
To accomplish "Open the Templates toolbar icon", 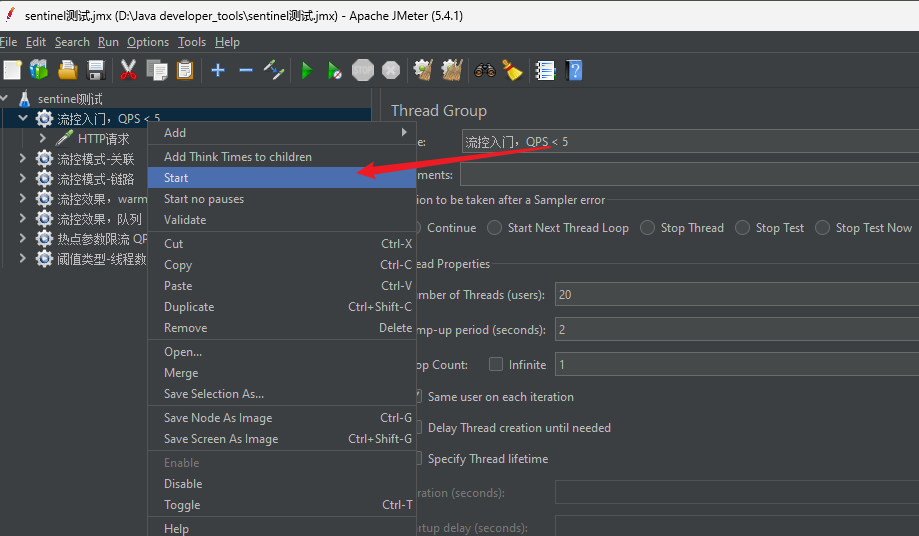I will coord(39,70).
